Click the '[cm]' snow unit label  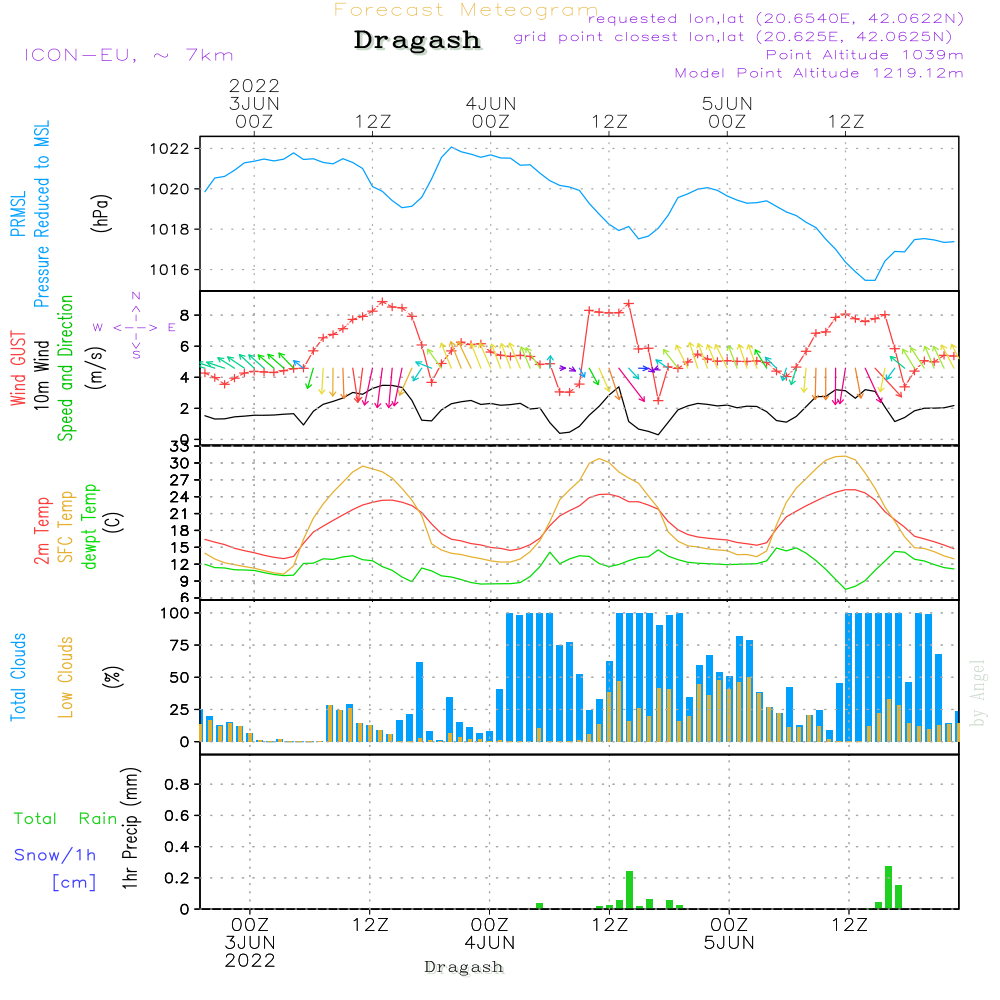tap(74, 882)
